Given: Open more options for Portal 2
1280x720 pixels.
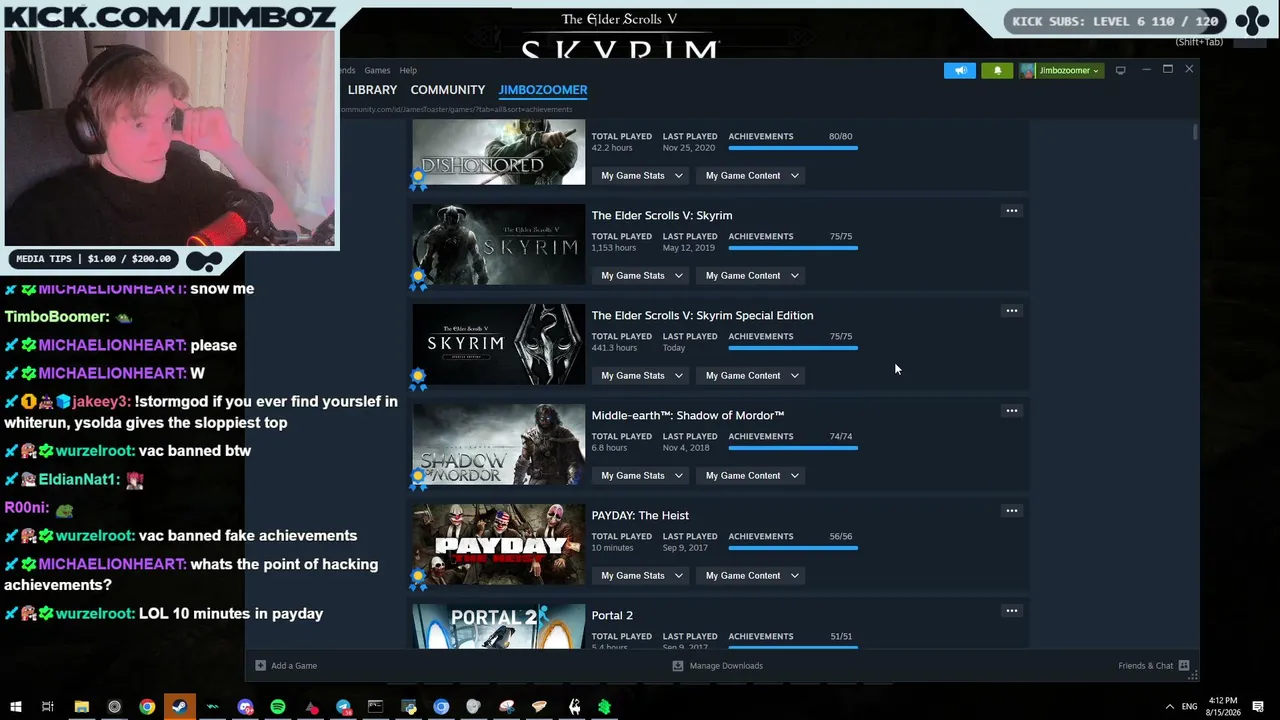Looking at the screenshot, I should point(1011,611).
